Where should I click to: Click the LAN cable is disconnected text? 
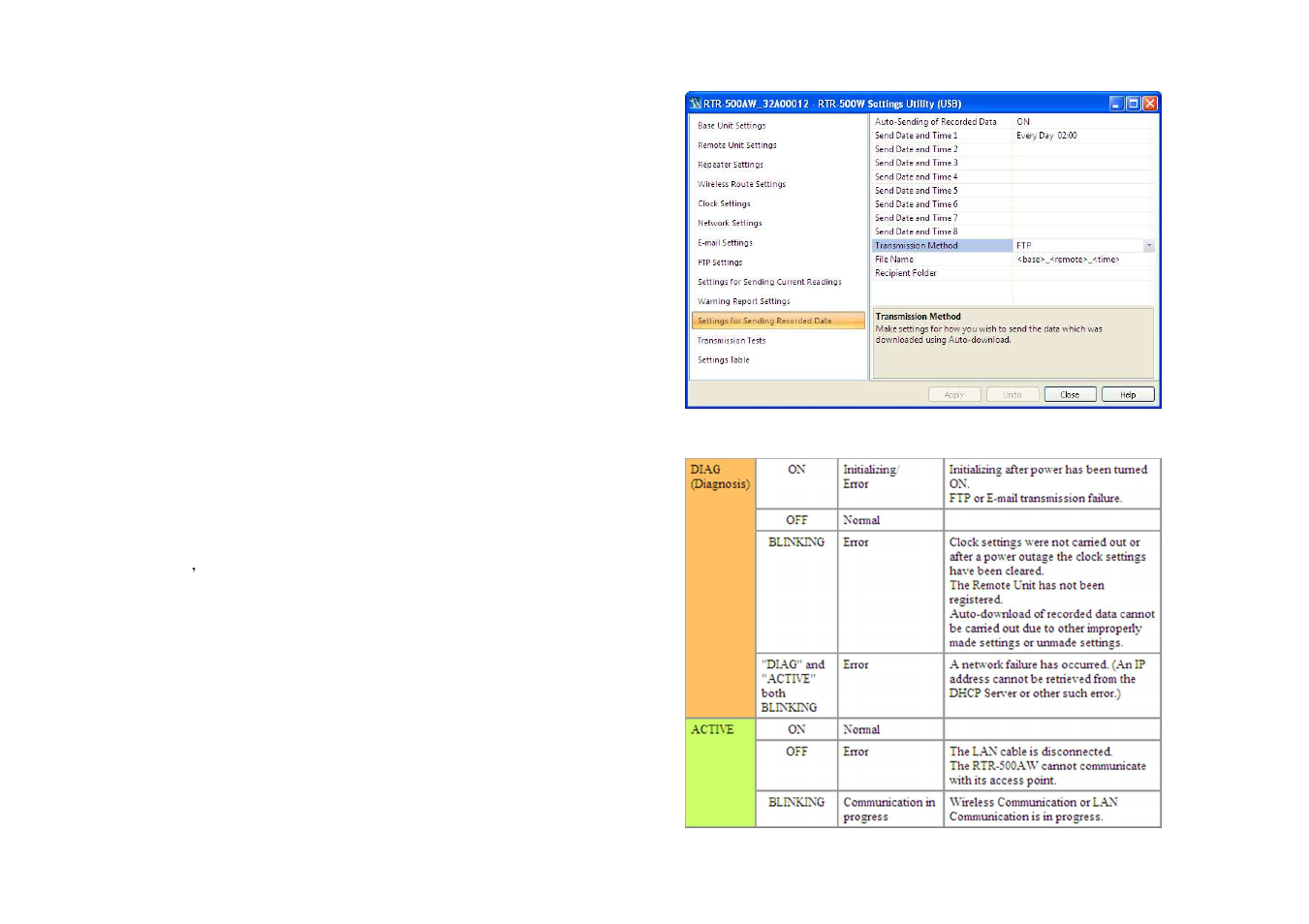[x=1031, y=752]
